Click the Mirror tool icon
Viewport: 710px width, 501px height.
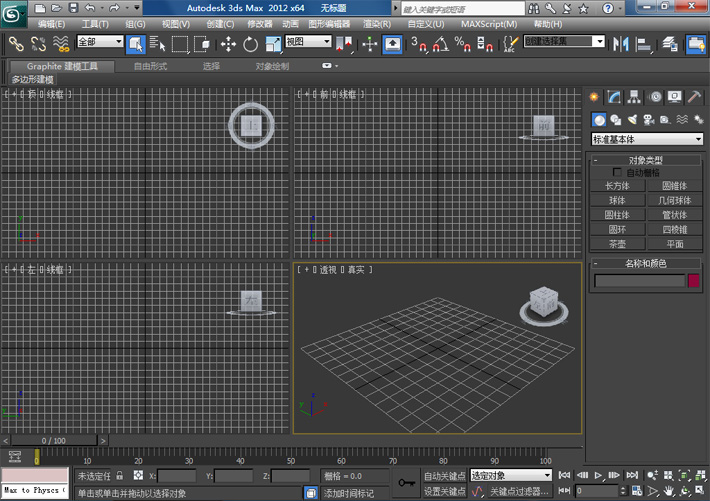coord(620,44)
